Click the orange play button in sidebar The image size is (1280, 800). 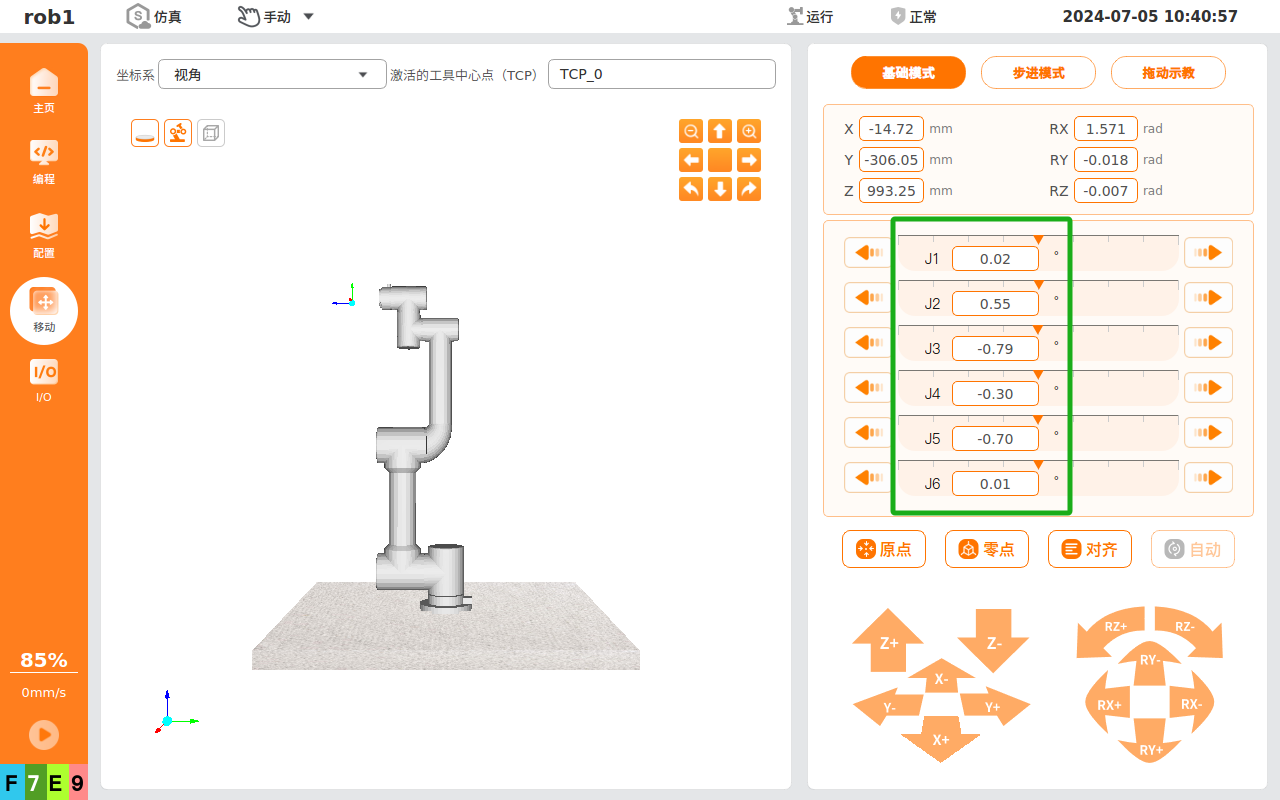(44, 735)
